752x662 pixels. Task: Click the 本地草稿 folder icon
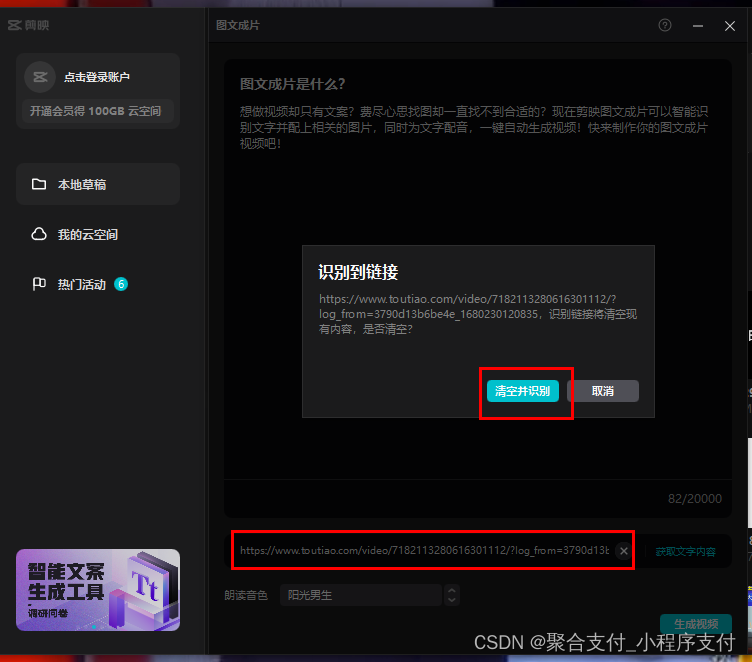39,184
